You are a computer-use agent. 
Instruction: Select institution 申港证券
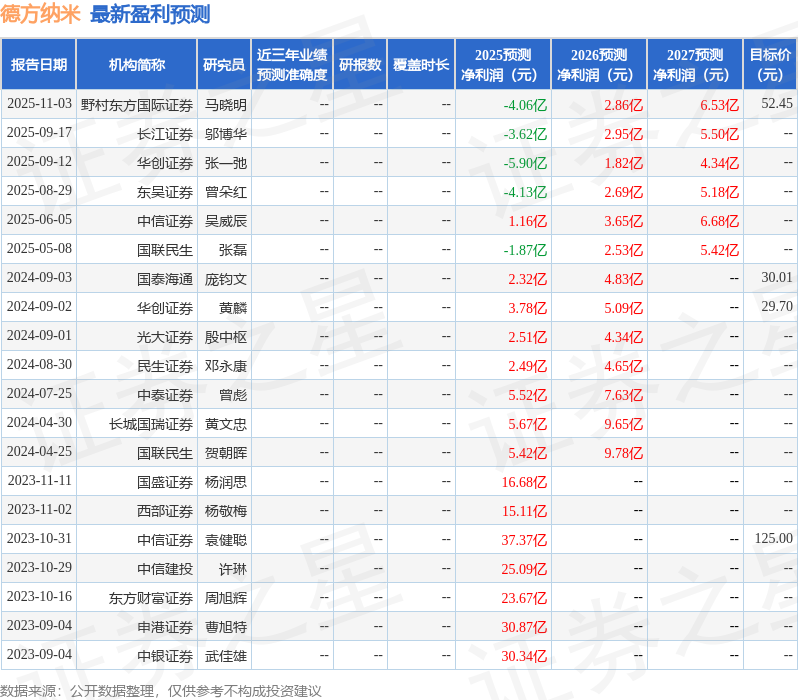(x=165, y=627)
